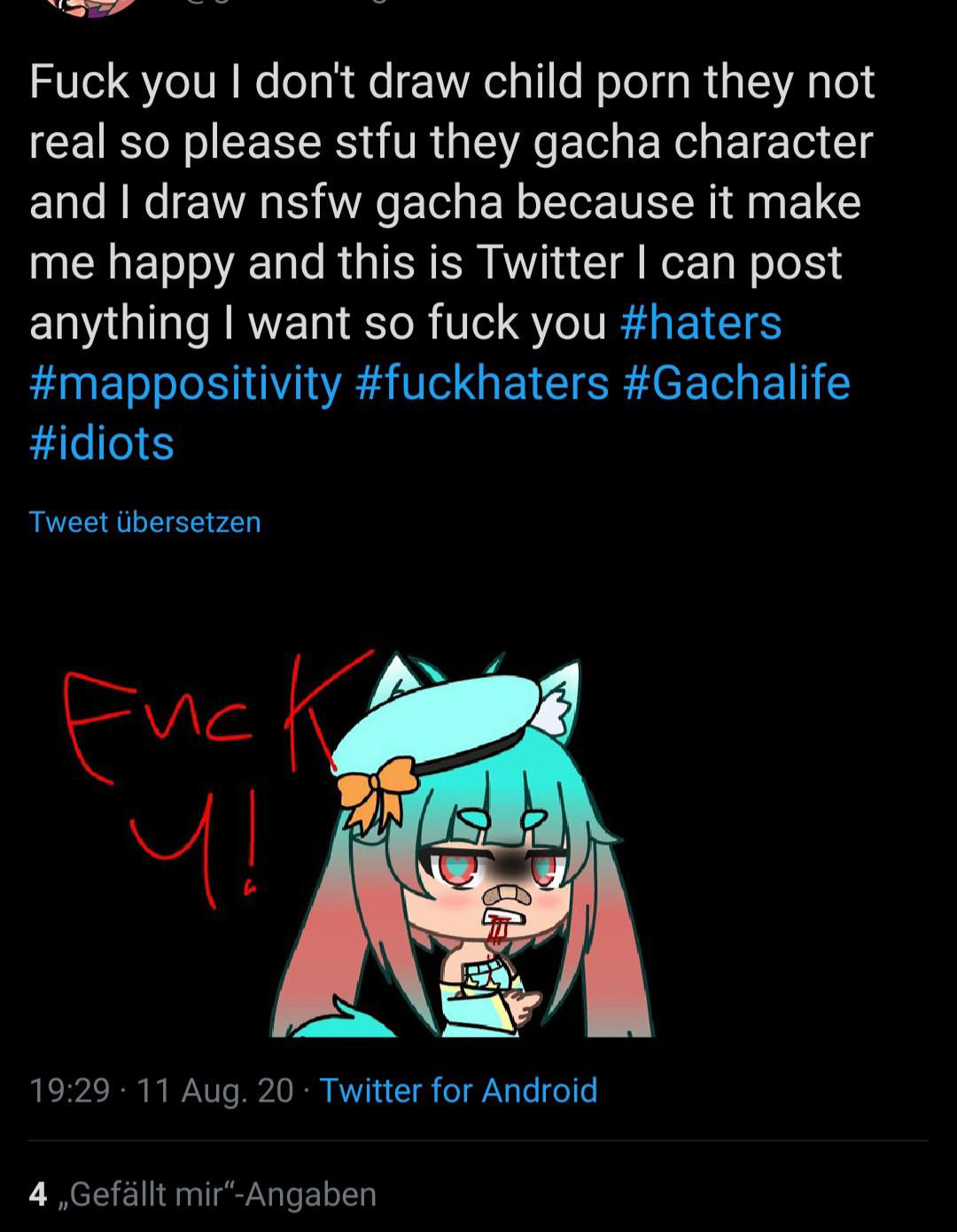The height and width of the screenshot is (1232, 957).
Task: Tap the number 4 likes count
Action: [37, 1195]
